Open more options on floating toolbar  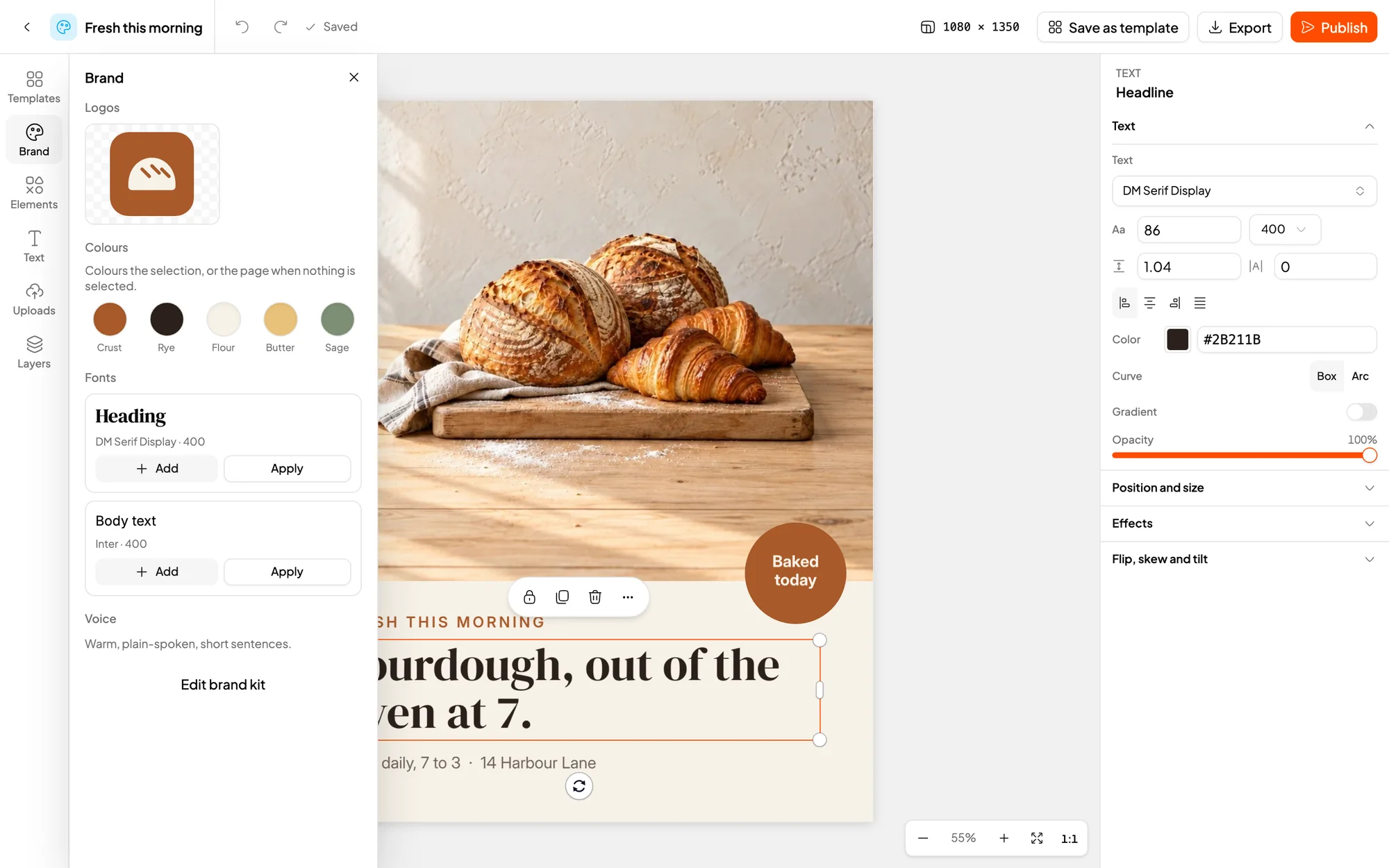pos(628,597)
